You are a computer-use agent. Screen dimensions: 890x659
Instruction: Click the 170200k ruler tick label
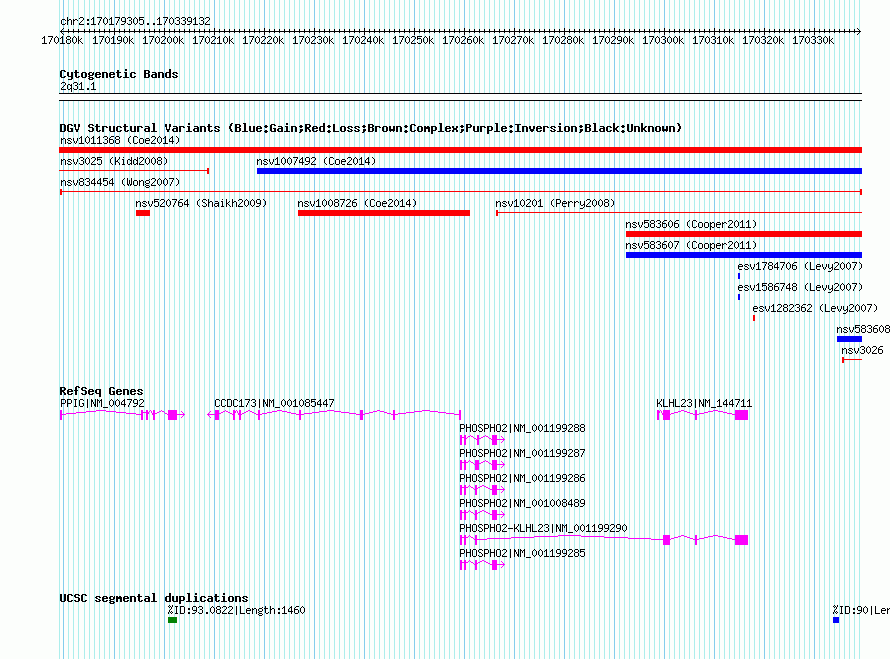click(163, 40)
